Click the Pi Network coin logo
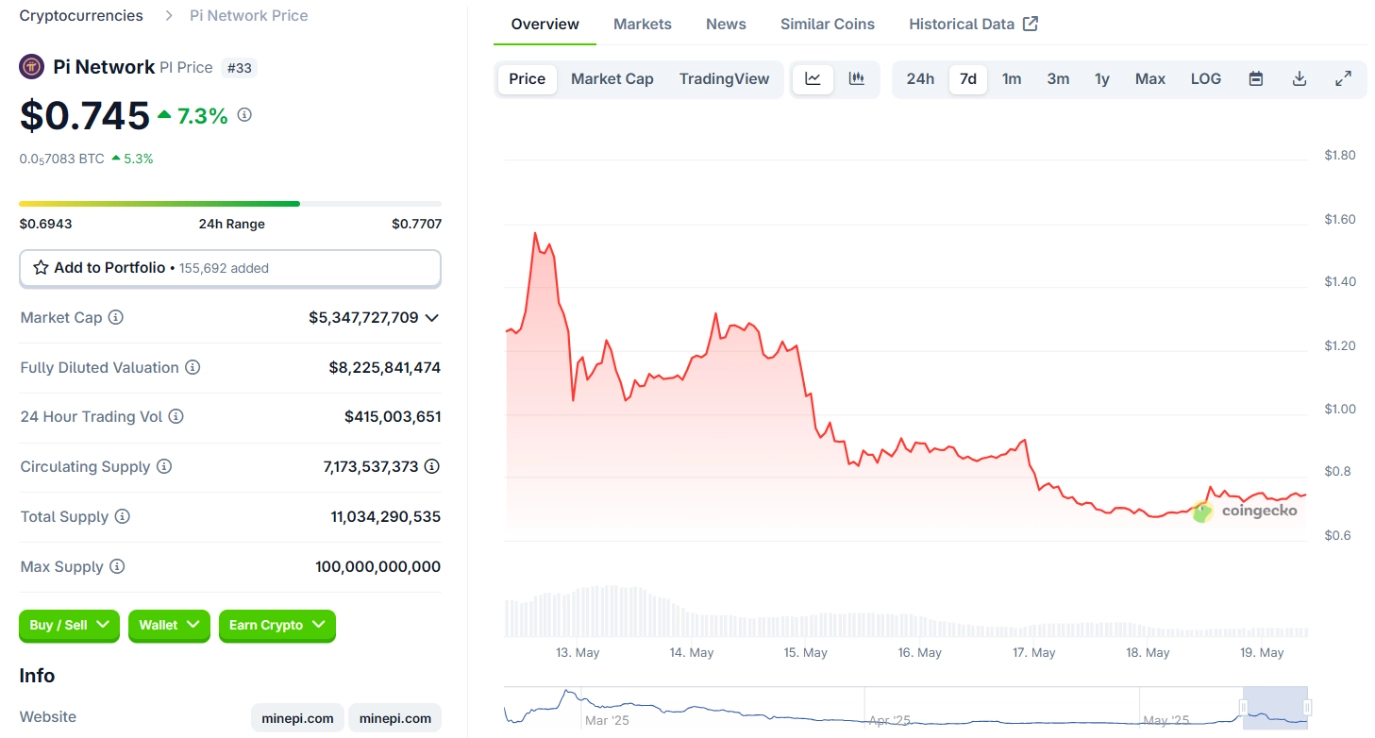The height and width of the screenshot is (738, 1375). coord(32,67)
